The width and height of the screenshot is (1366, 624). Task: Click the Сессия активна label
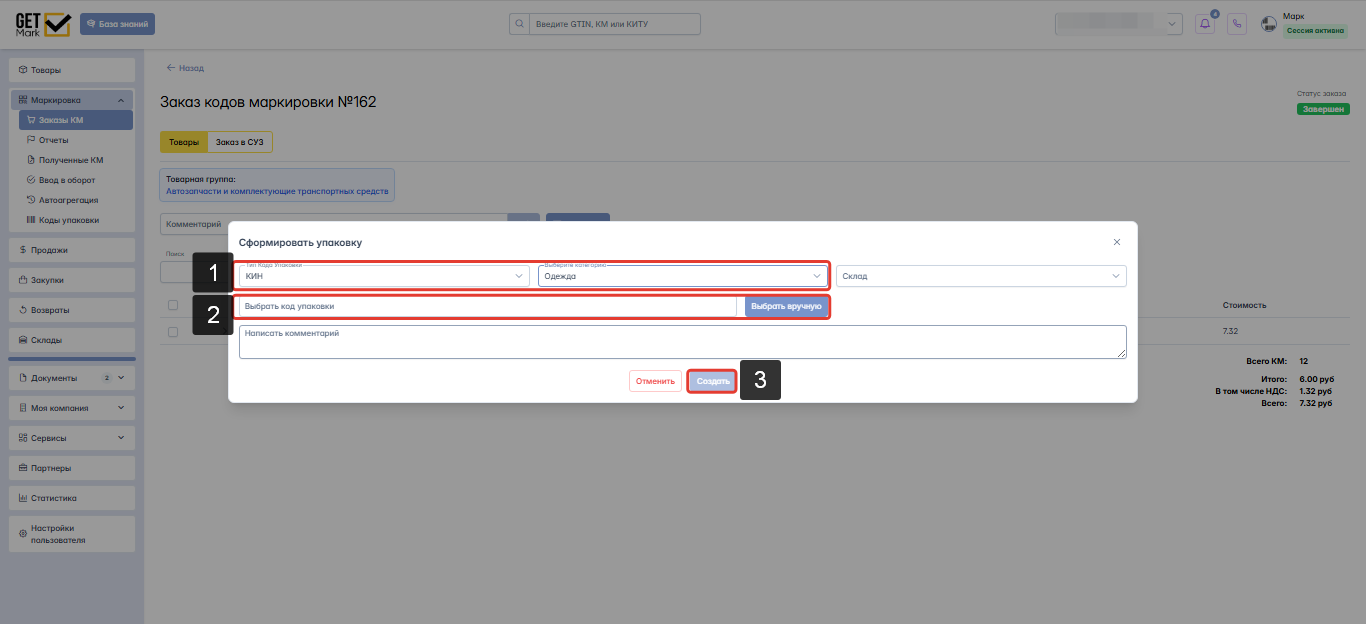coord(1316,31)
